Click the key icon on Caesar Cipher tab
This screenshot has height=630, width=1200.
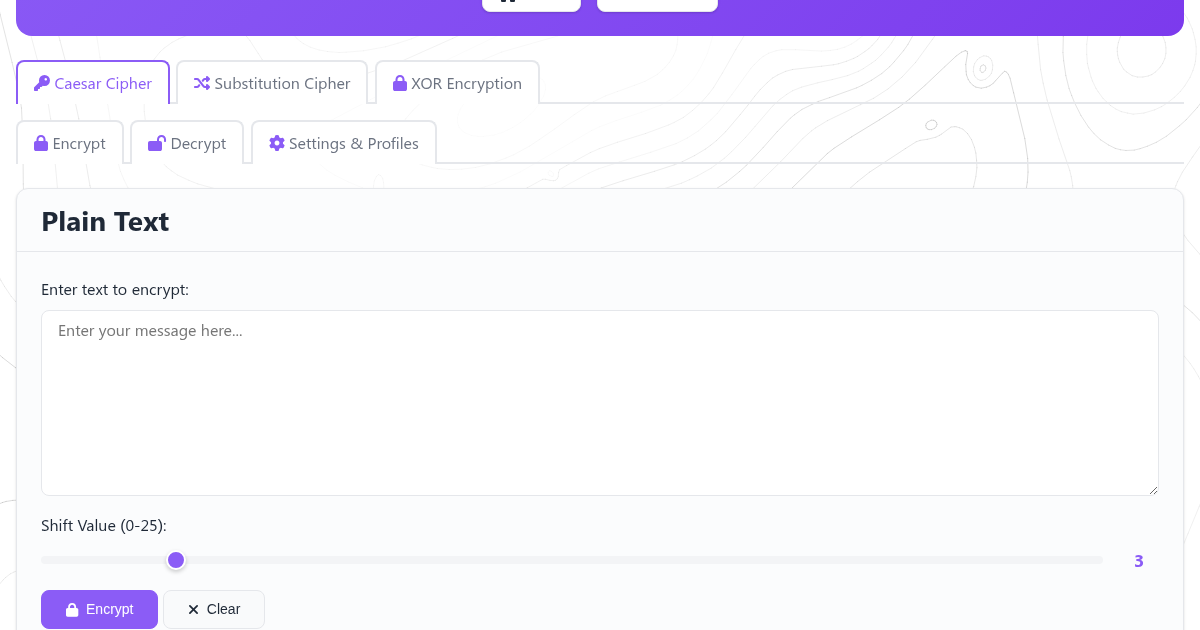42,84
